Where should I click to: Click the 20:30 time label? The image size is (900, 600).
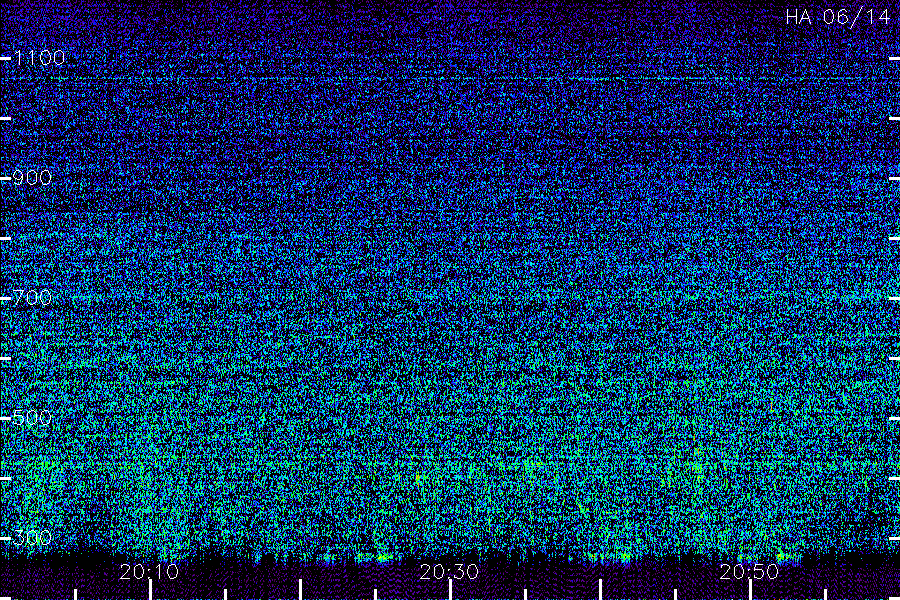(449, 571)
